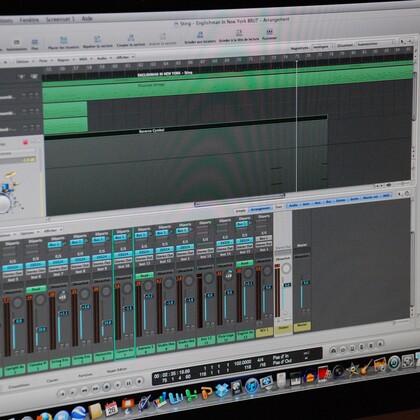Click Bus 1 send on Canario Kit

pos(120,237)
